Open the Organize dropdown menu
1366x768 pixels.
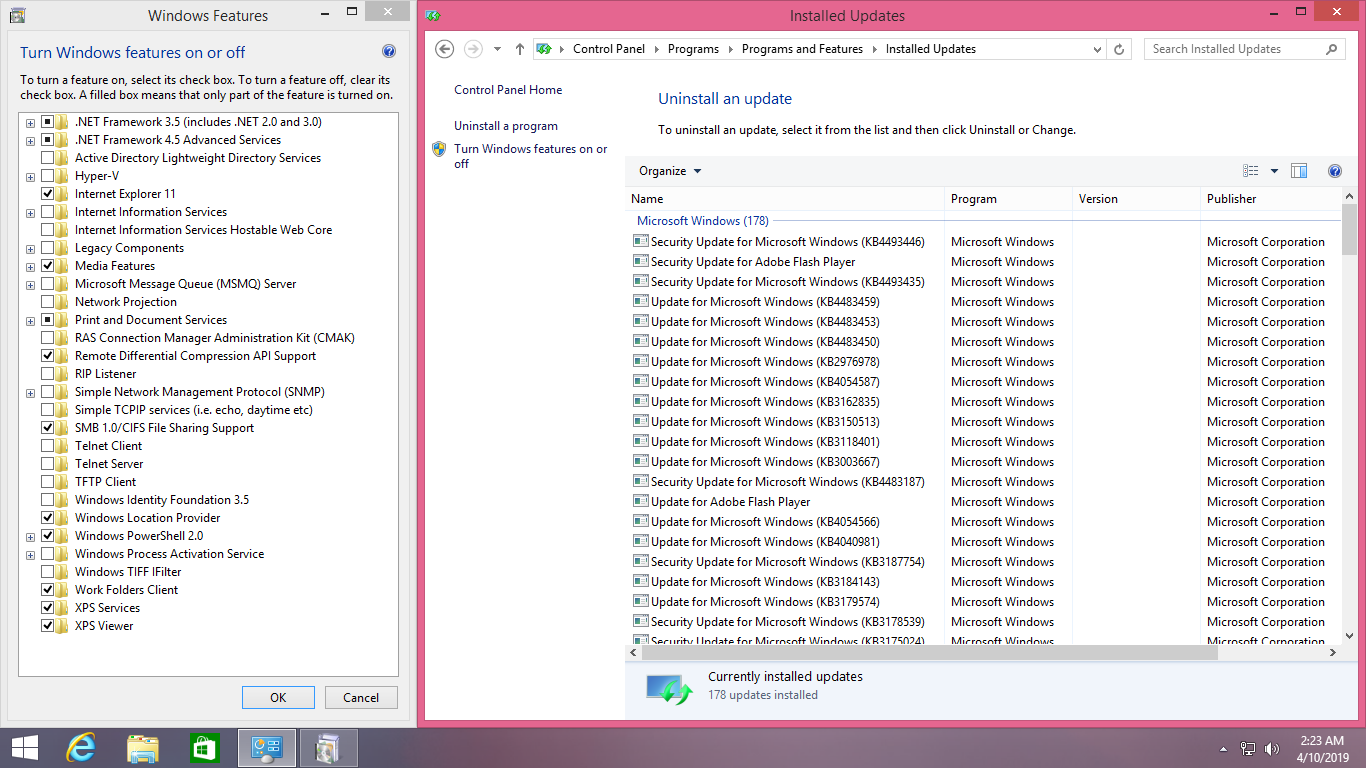(x=670, y=171)
